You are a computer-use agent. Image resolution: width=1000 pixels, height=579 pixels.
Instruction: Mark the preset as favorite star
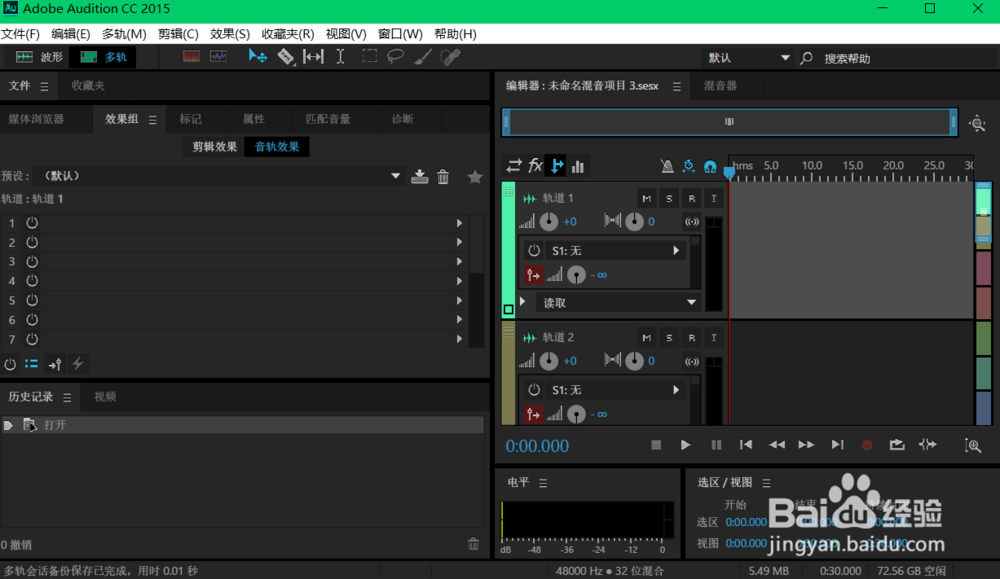474,177
